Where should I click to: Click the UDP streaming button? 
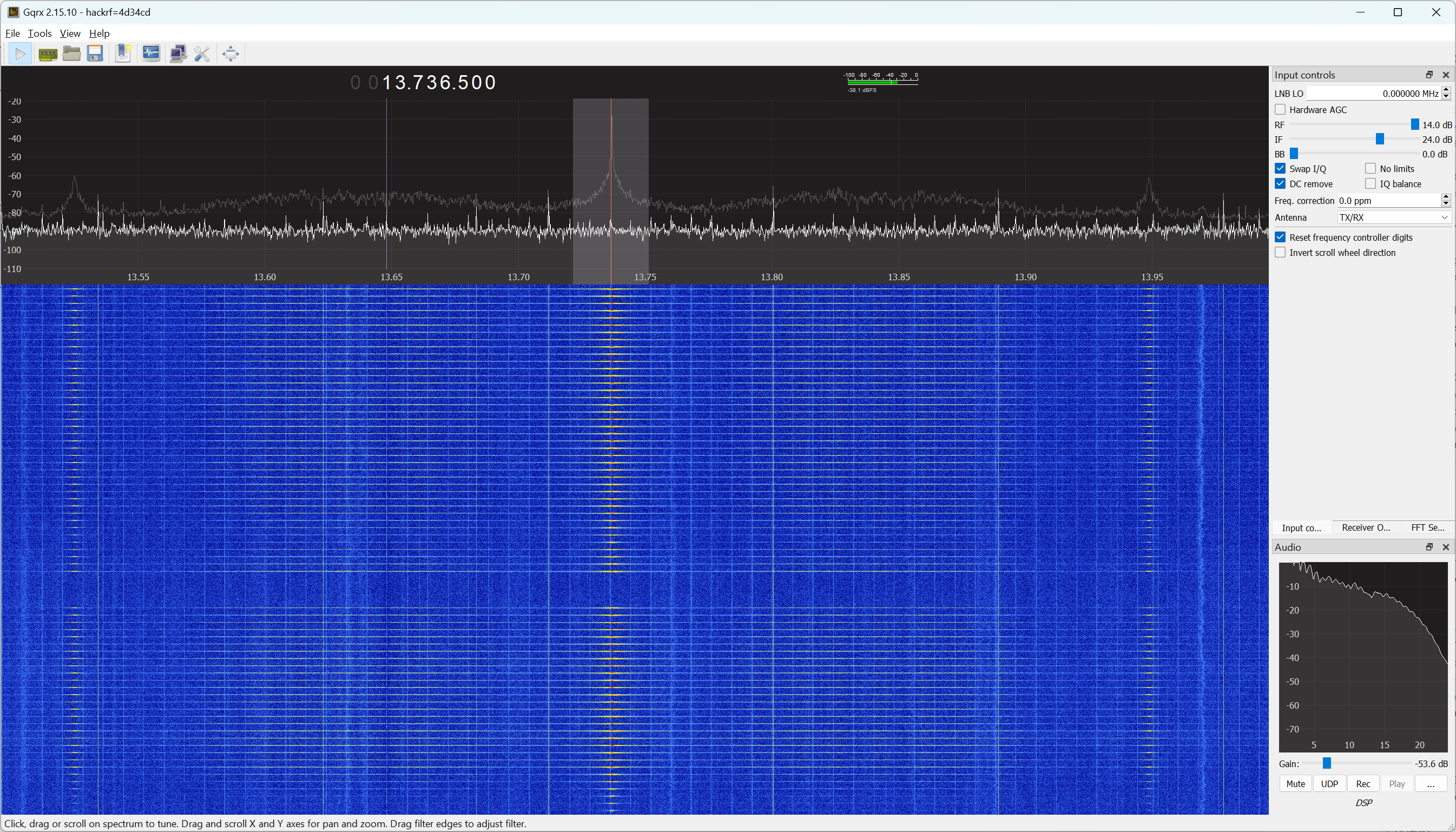click(1329, 784)
